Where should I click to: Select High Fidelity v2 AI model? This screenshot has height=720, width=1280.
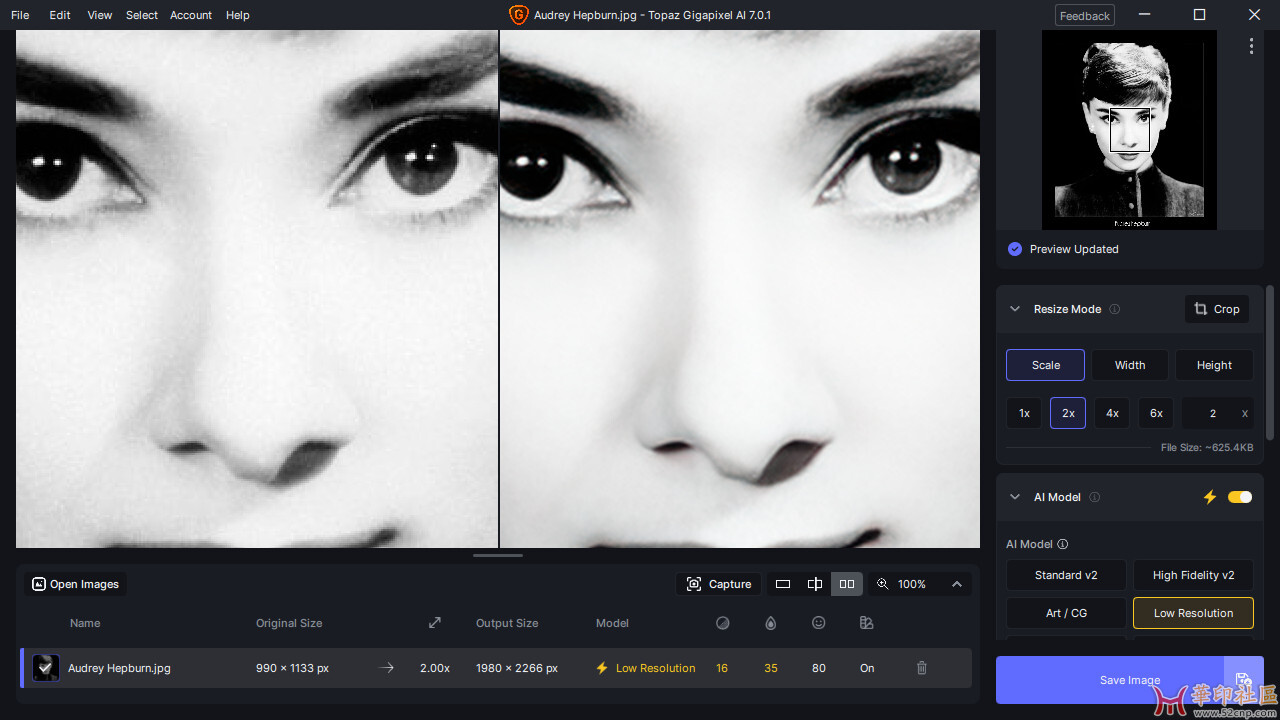(1193, 575)
